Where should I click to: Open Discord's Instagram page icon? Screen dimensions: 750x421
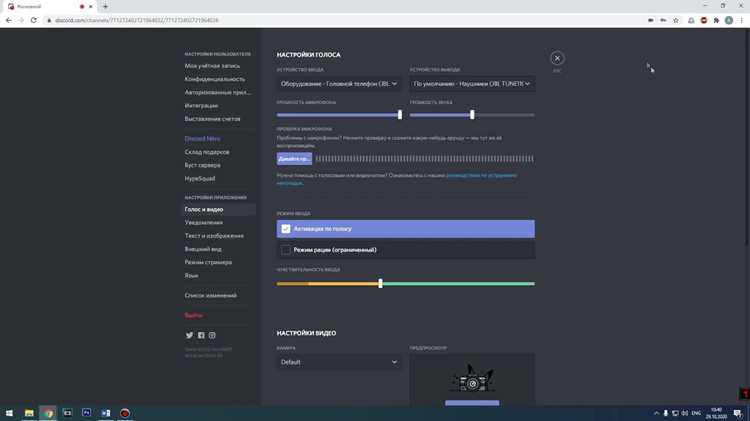point(212,335)
